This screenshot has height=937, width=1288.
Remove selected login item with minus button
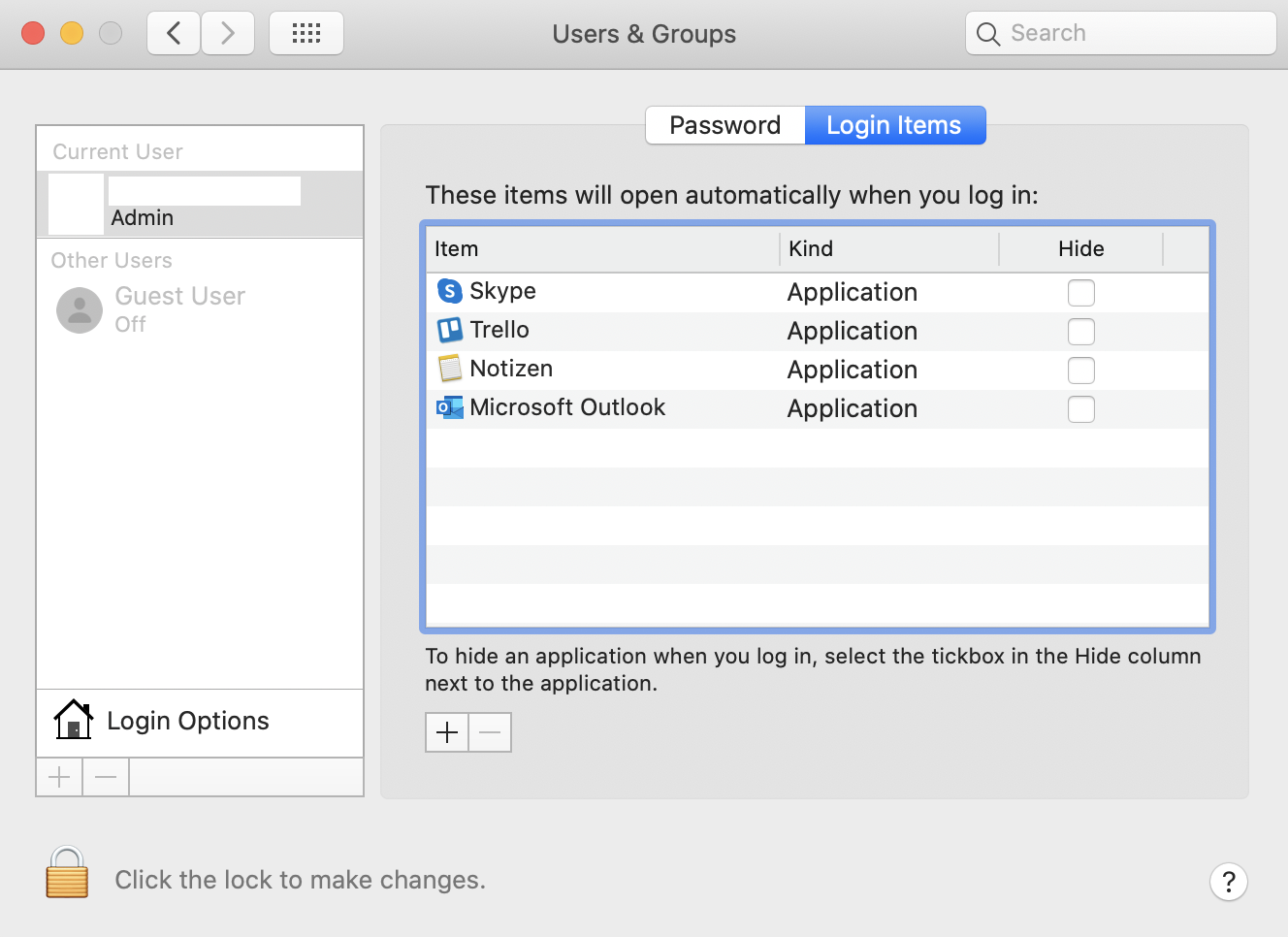point(489,731)
